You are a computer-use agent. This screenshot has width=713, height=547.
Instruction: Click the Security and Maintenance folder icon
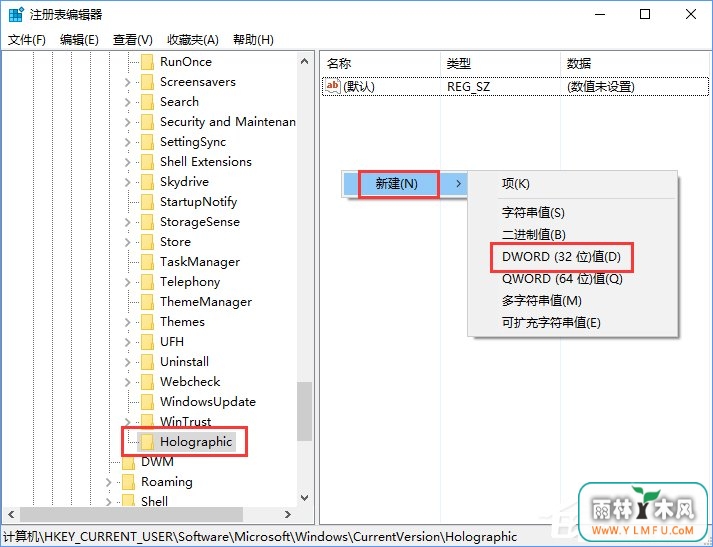point(147,122)
